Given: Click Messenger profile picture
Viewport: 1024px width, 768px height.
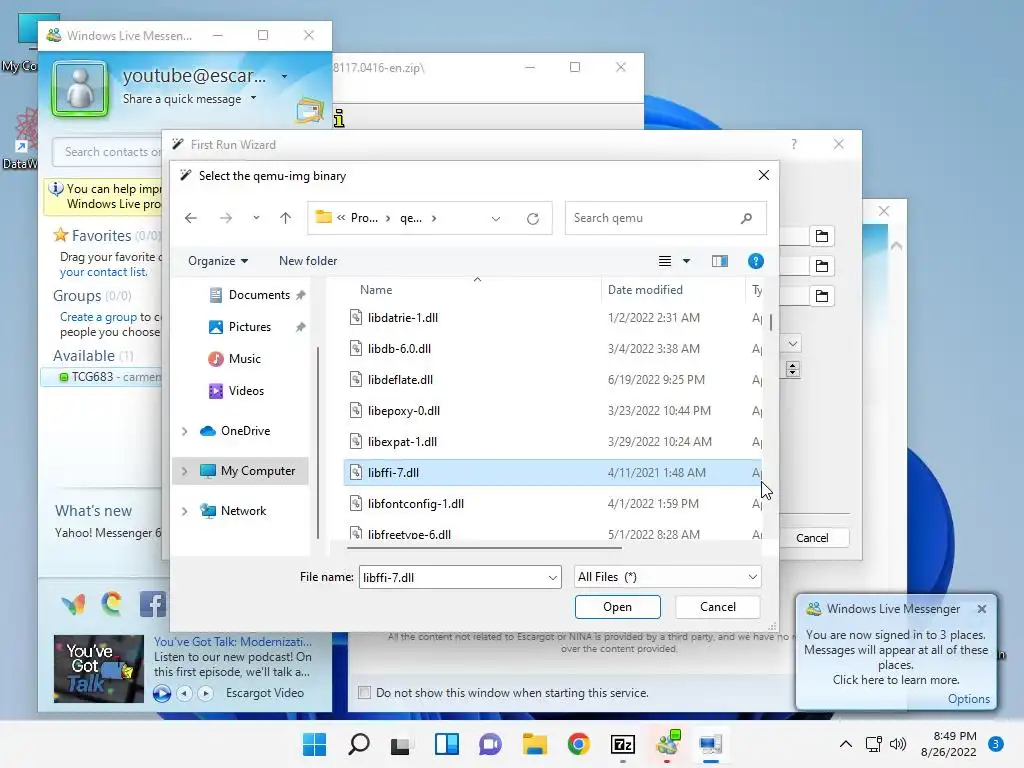Looking at the screenshot, I should (x=80, y=89).
